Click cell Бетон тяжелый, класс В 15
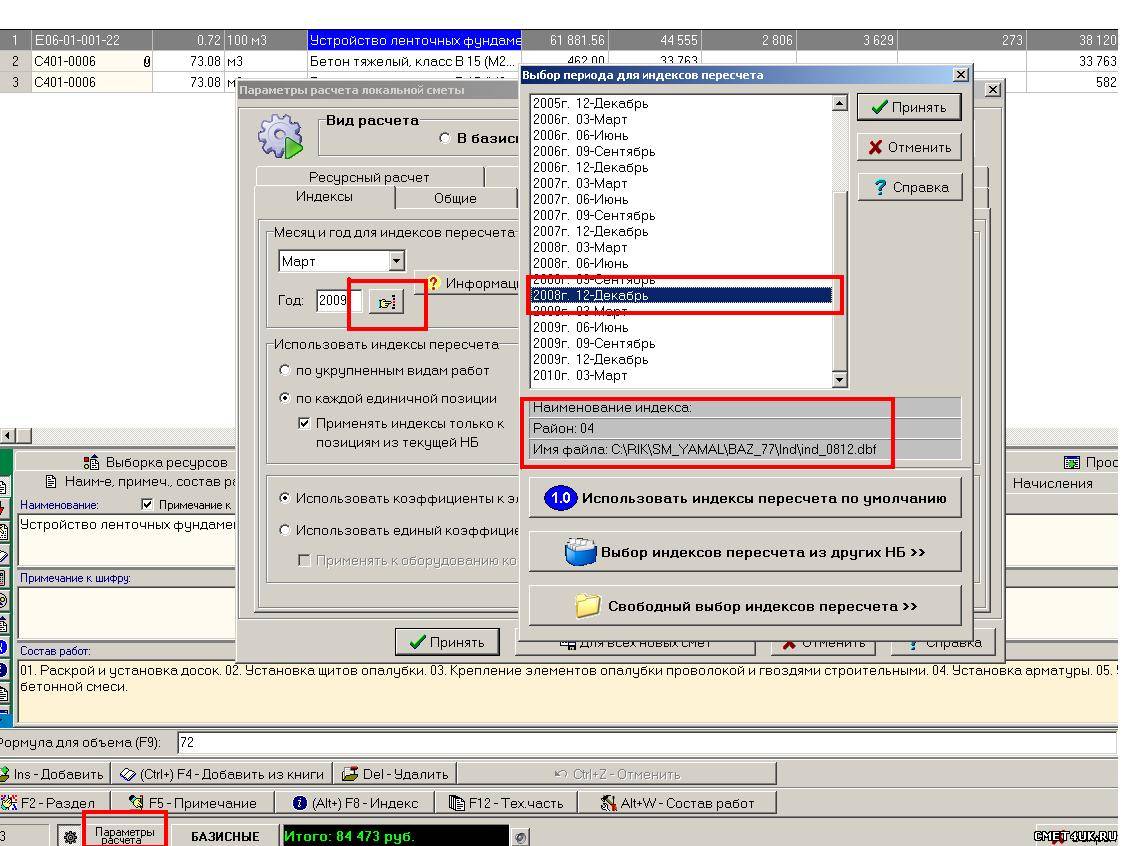This screenshot has height=846, width=1122. 414,61
